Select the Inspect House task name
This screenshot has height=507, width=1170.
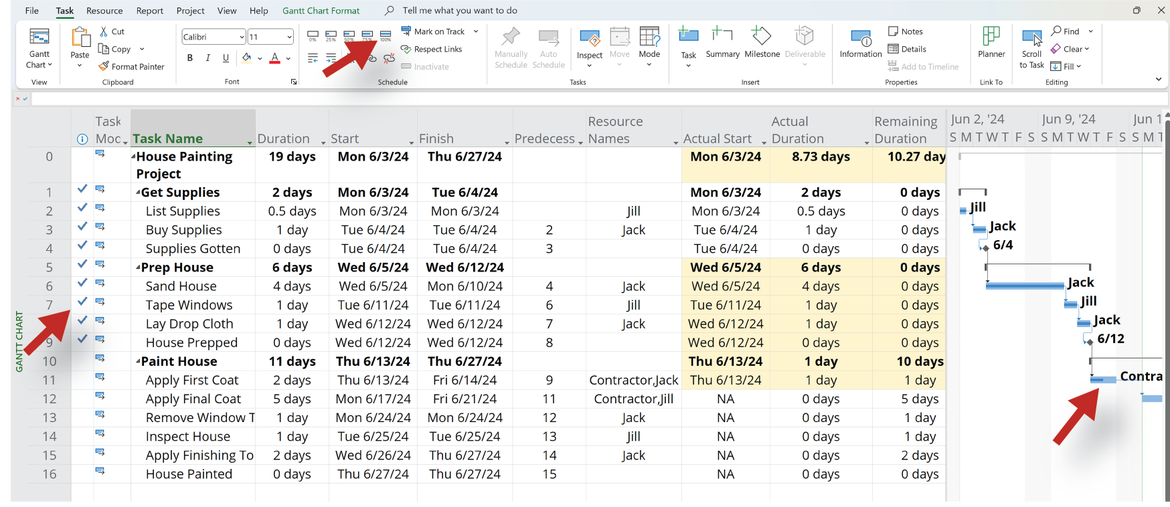[x=188, y=437]
